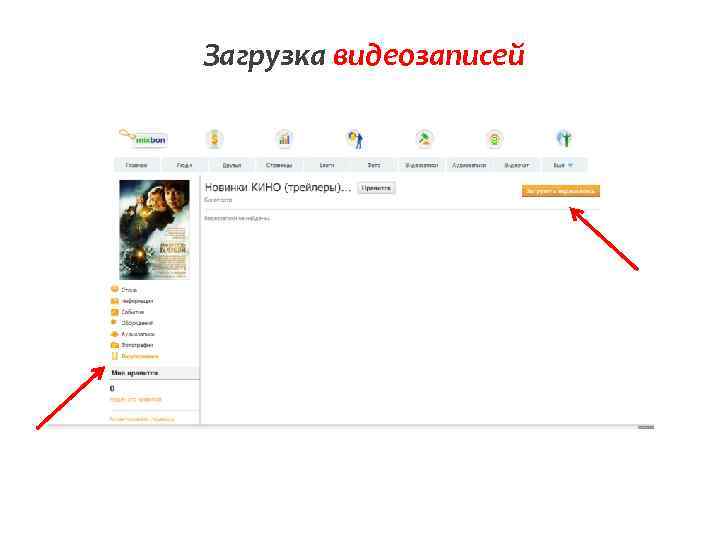720x540 pixels.
Task: Open the Видеозаписи tab in navigation bar
Action: pos(422,165)
